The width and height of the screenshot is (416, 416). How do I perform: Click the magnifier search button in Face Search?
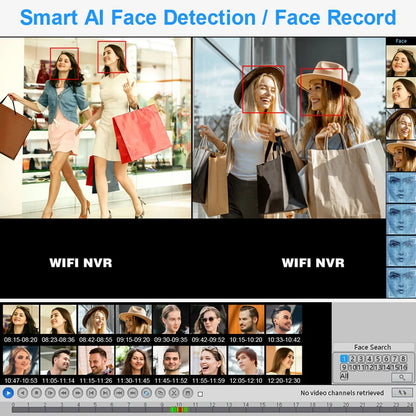pos(402,377)
